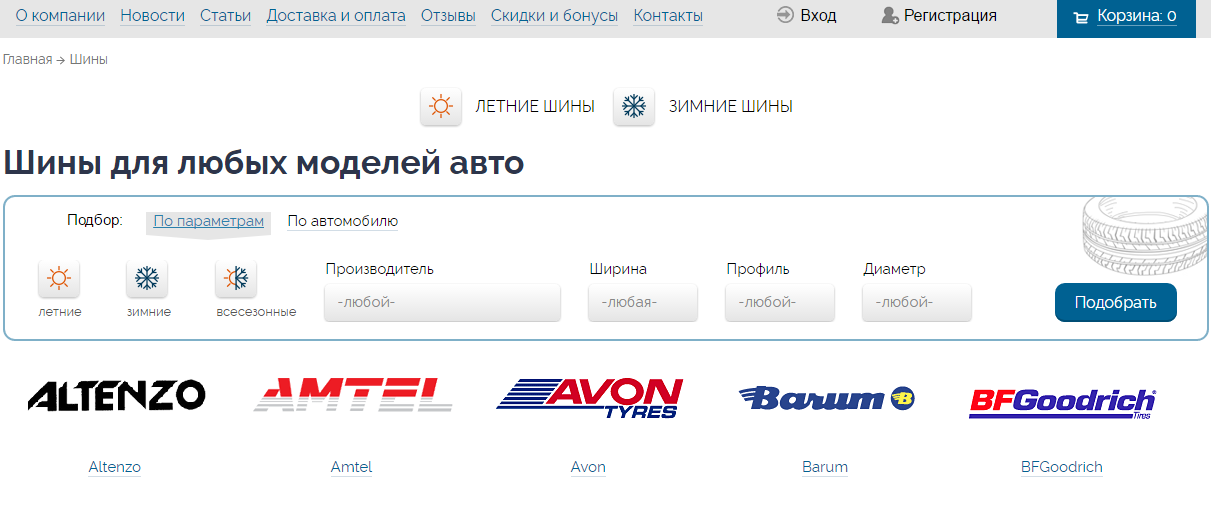Click the orange sun icon beside ЛЕТНИЕ ШИНЫ

click(441, 106)
